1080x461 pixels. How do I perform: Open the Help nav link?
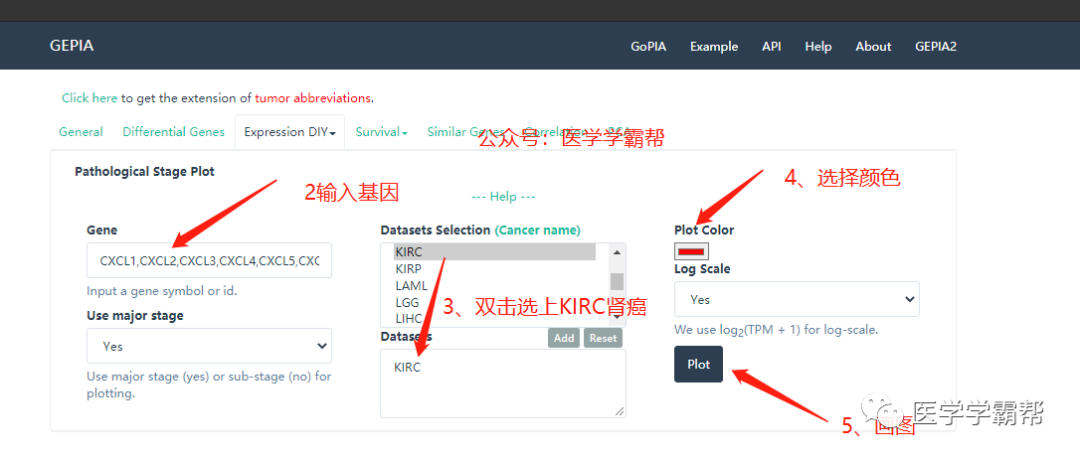[818, 47]
